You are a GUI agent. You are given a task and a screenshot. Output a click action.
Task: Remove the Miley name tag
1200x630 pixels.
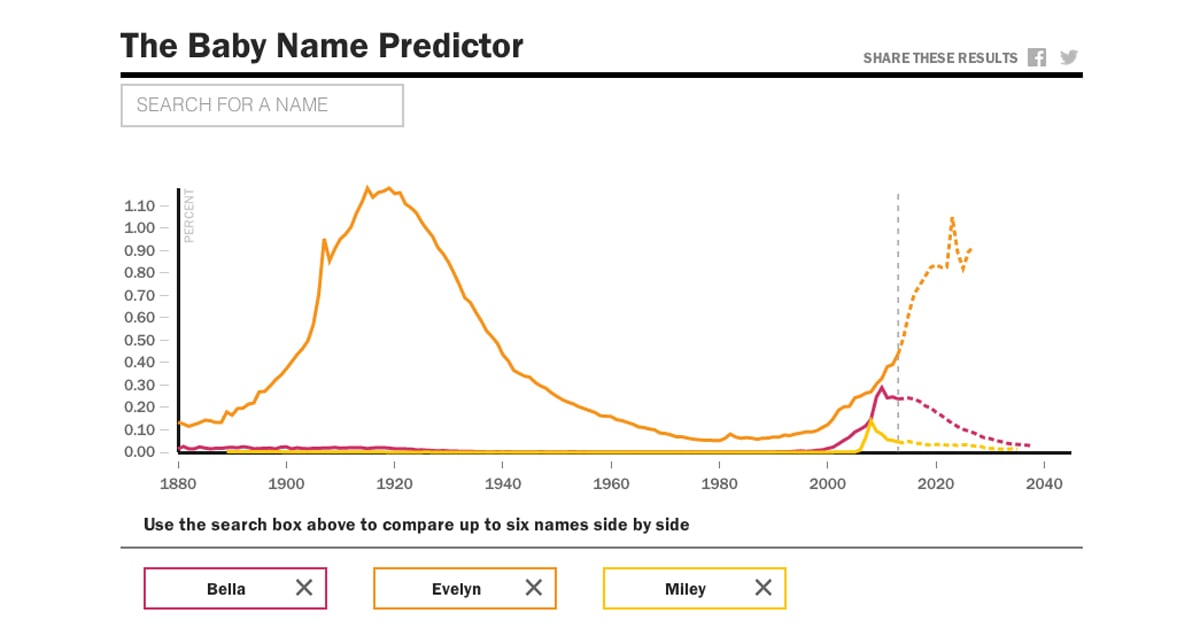(x=764, y=588)
